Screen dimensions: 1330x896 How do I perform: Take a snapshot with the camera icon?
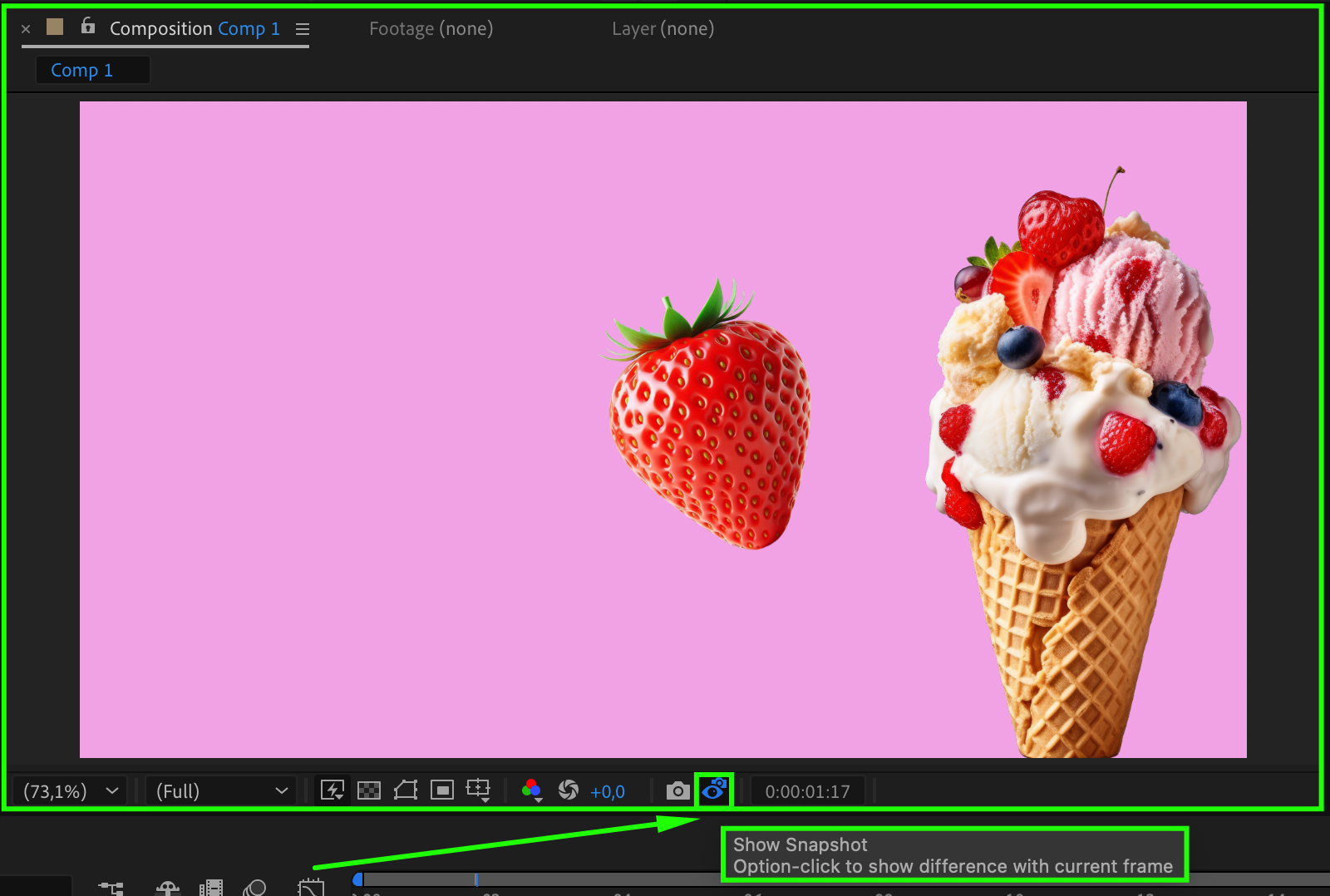point(677,790)
